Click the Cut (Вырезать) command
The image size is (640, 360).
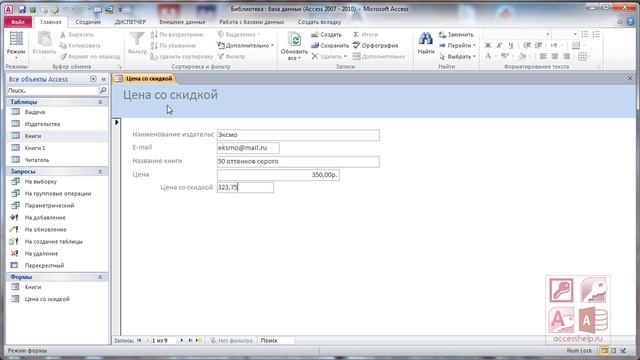[77, 35]
